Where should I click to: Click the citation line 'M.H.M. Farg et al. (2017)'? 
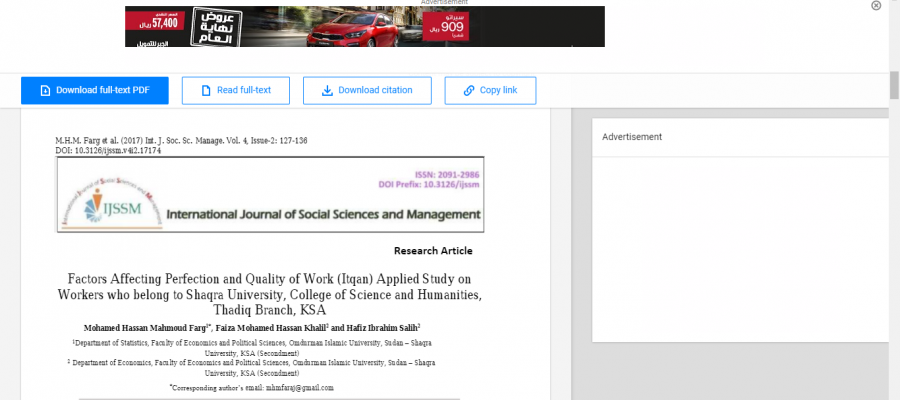181,141
